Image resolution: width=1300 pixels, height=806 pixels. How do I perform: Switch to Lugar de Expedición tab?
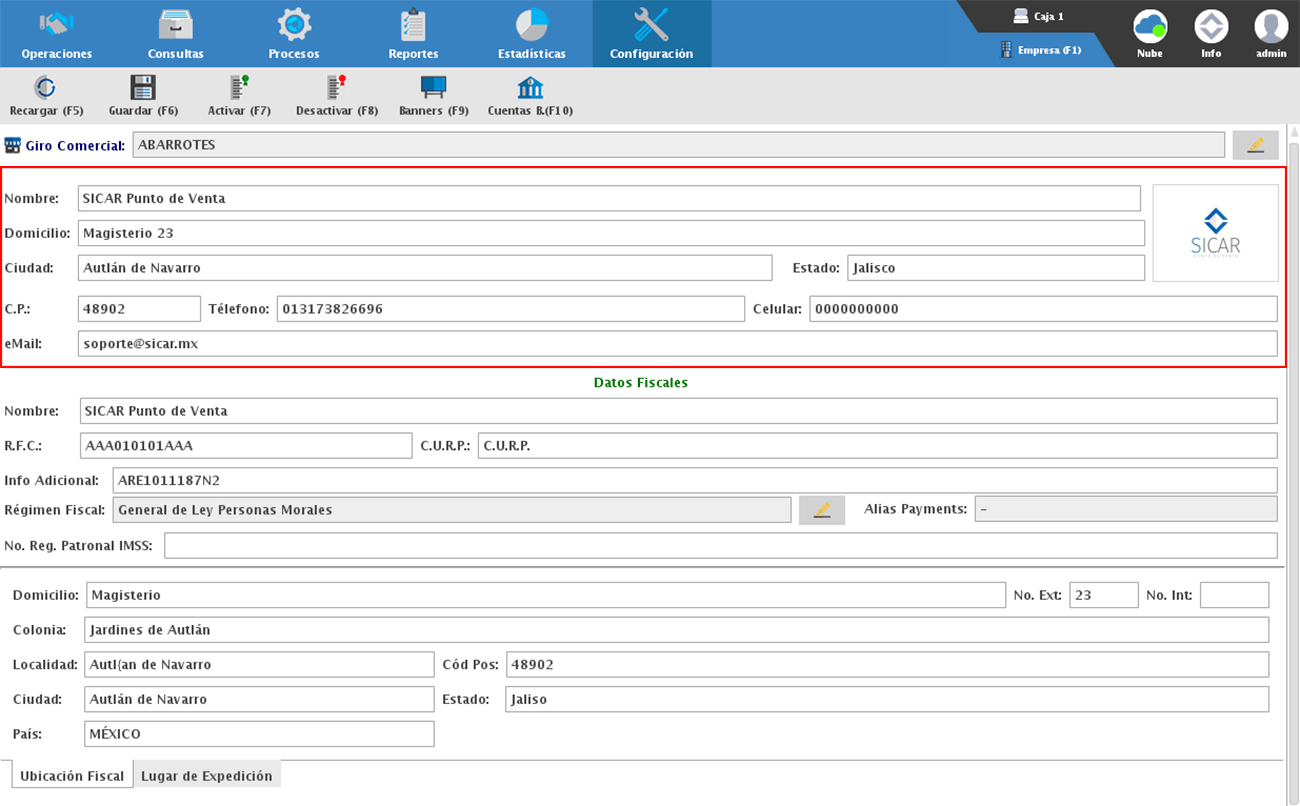click(x=206, y=776)
